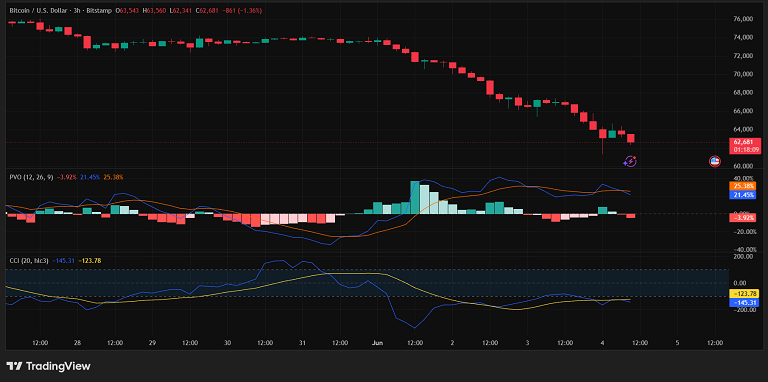Click the US flag economic event icon
The width and height of the screenshot is (768, 382).
pyautogui.click(x=715, y=161)
